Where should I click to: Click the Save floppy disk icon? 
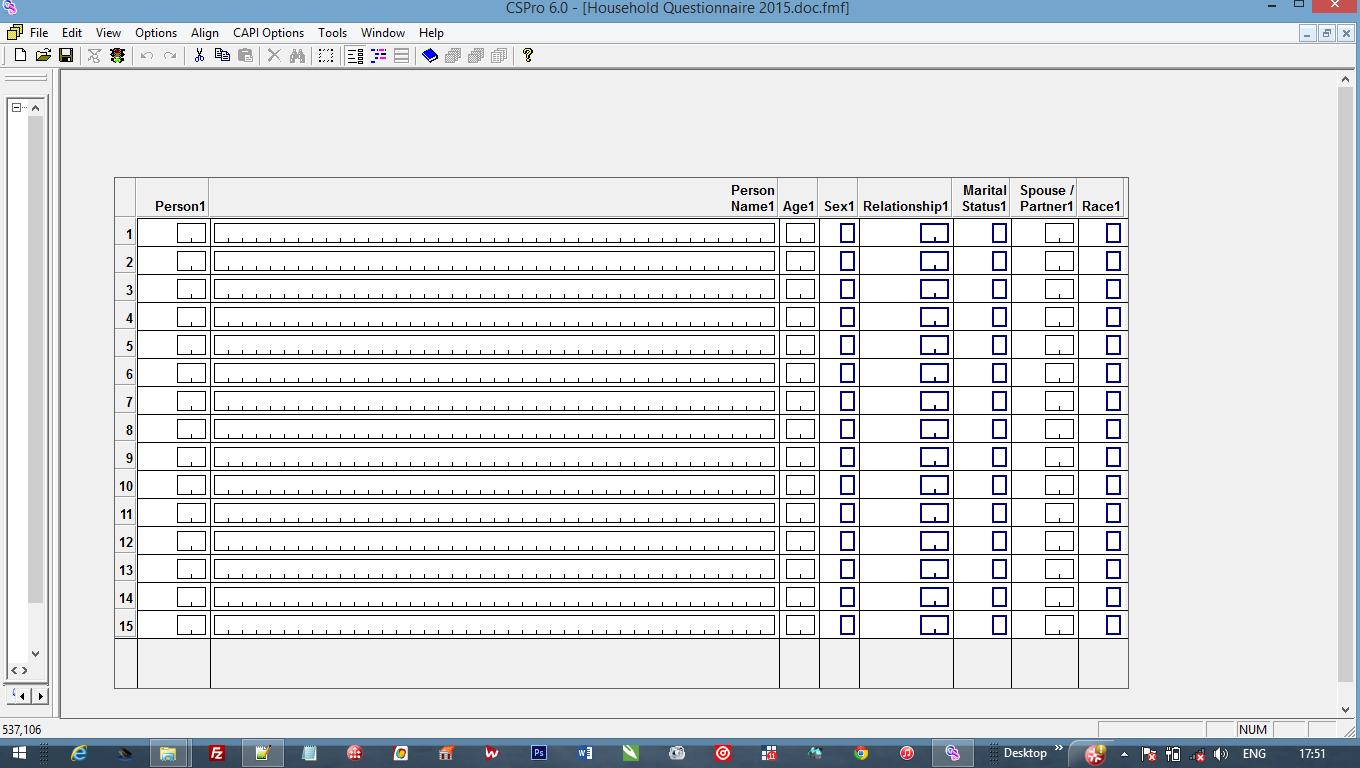[66, 55]
